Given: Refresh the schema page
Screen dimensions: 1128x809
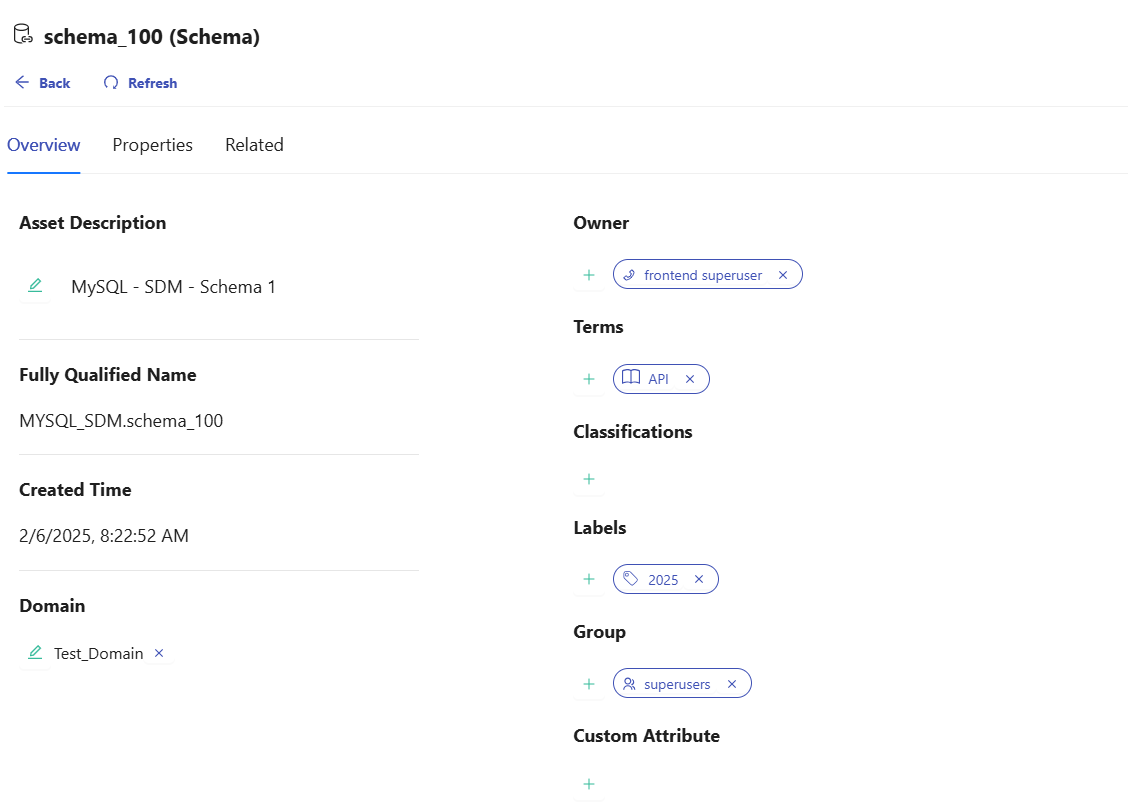Looking at the screenshot, I should click(x=141, y=83).
